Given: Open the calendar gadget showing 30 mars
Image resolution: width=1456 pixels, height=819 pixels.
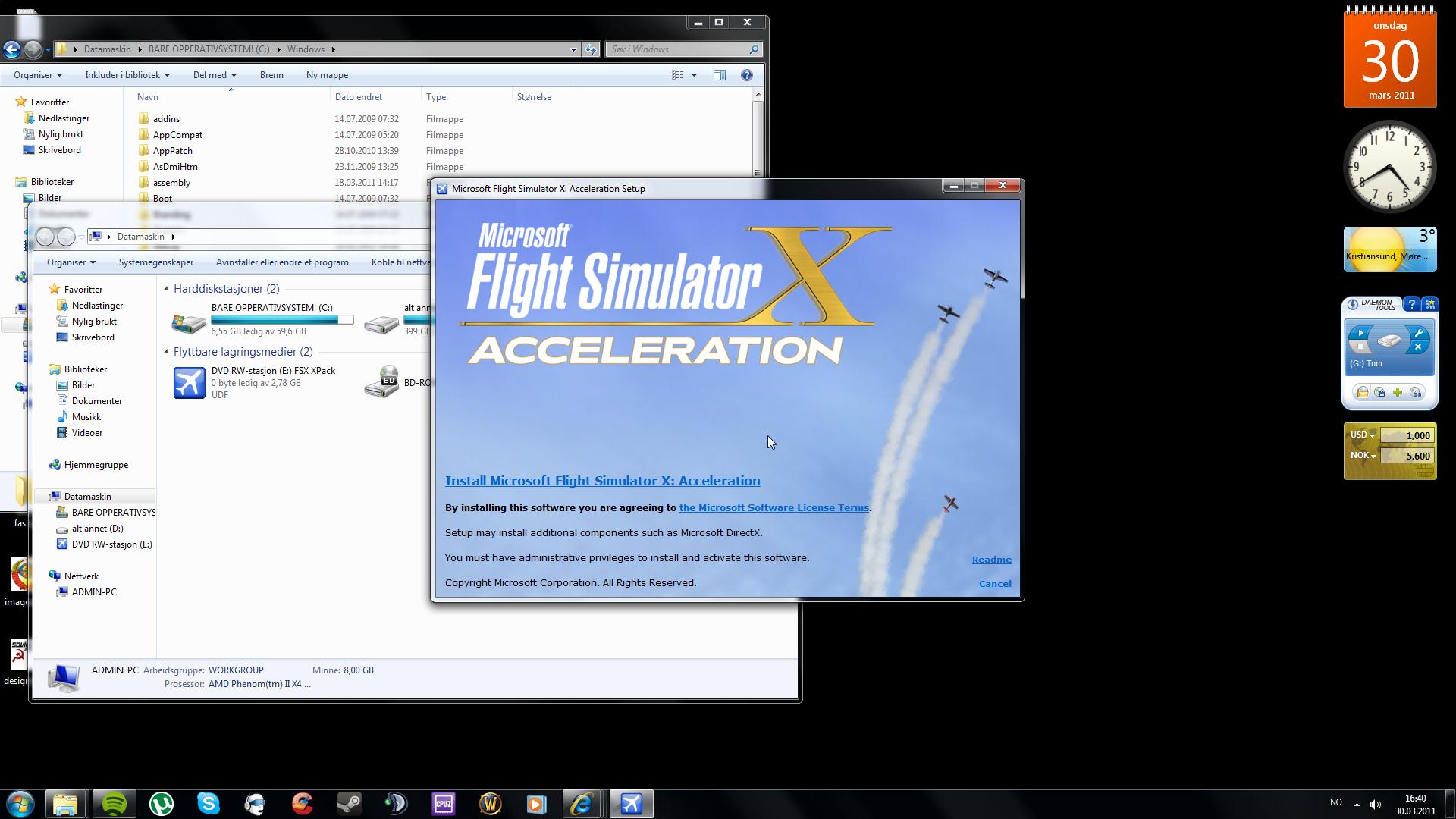Looking at the screenshot, I should 1390,58.
